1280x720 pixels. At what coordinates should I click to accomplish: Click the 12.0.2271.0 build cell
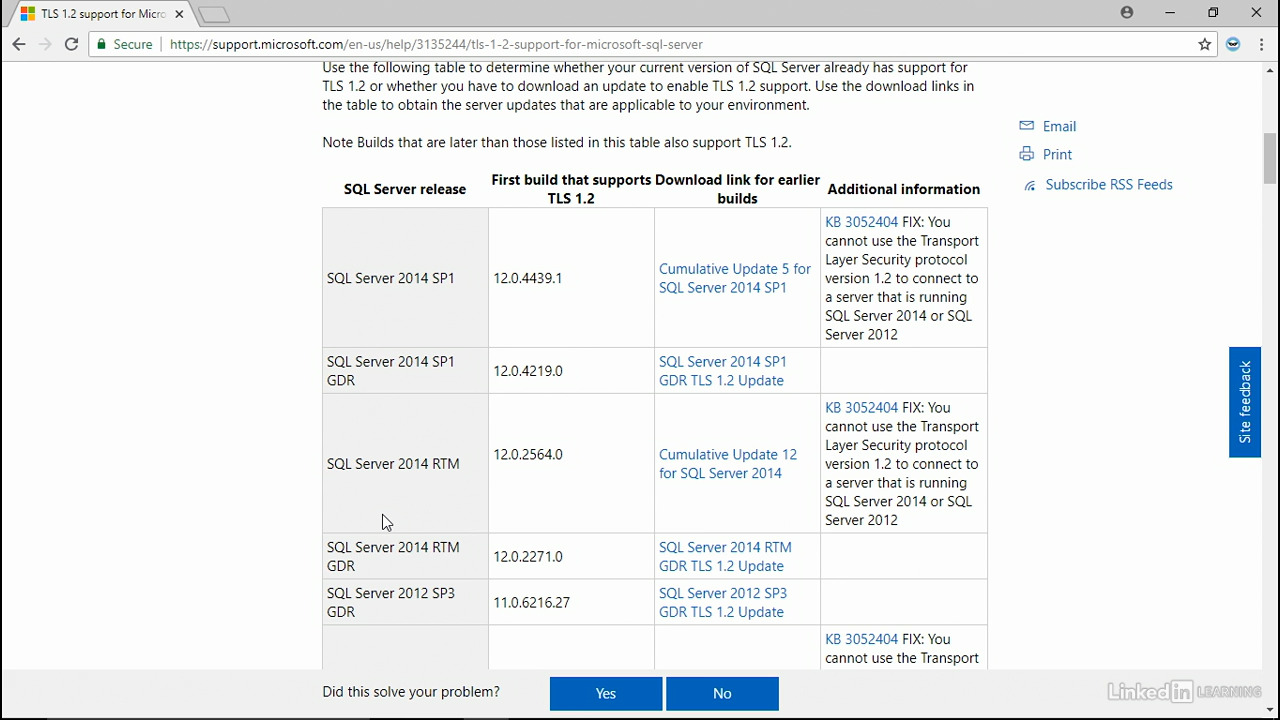click(x=571, y=557)
